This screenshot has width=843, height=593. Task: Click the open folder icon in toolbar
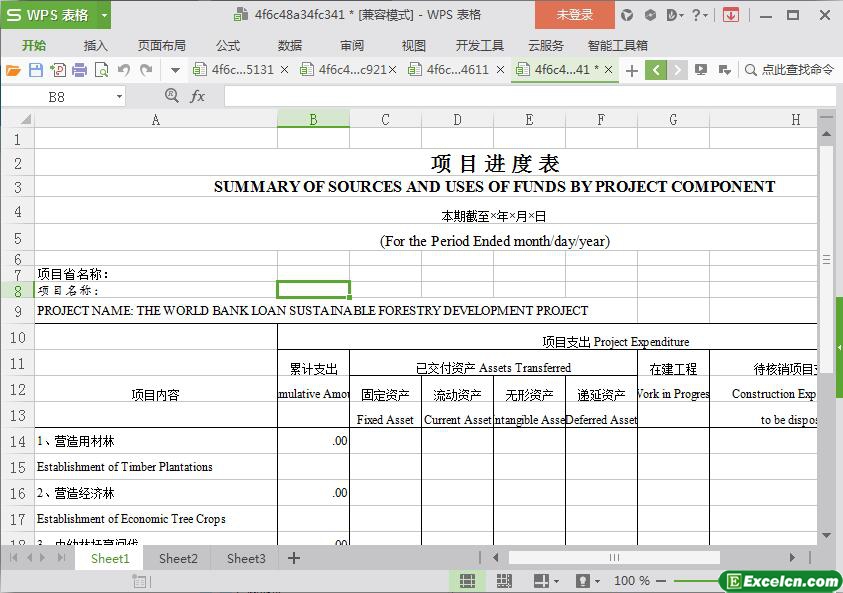[x=13, y=70]
